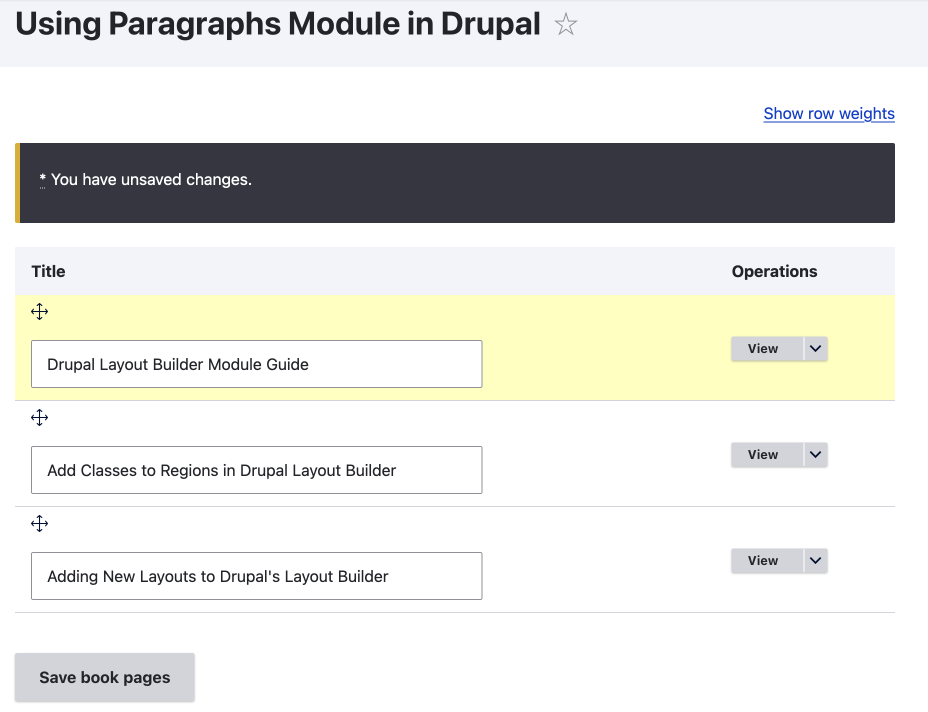This screenshot has height=712, width=928.
Task: Focus the Drupal Layout Builder Module Guide title field
Action: pos(257,364)
